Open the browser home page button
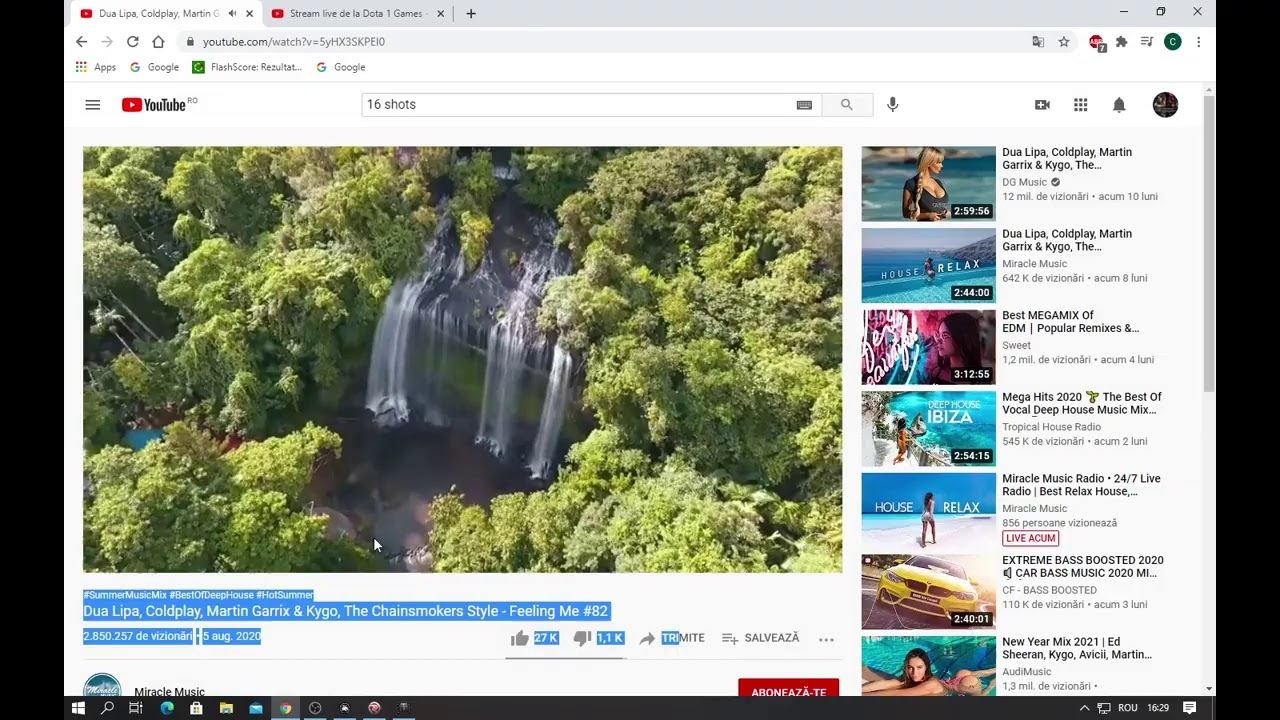This screenshot has height=720, width=1280. pyautogui.click(x=158, y=42)
